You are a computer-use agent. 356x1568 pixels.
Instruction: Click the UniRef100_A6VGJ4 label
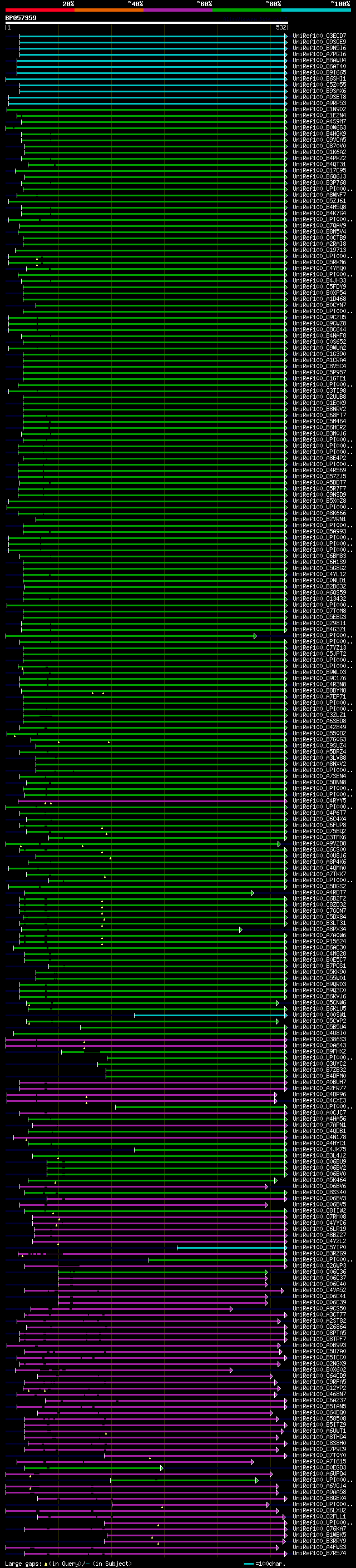[319, 1485]
